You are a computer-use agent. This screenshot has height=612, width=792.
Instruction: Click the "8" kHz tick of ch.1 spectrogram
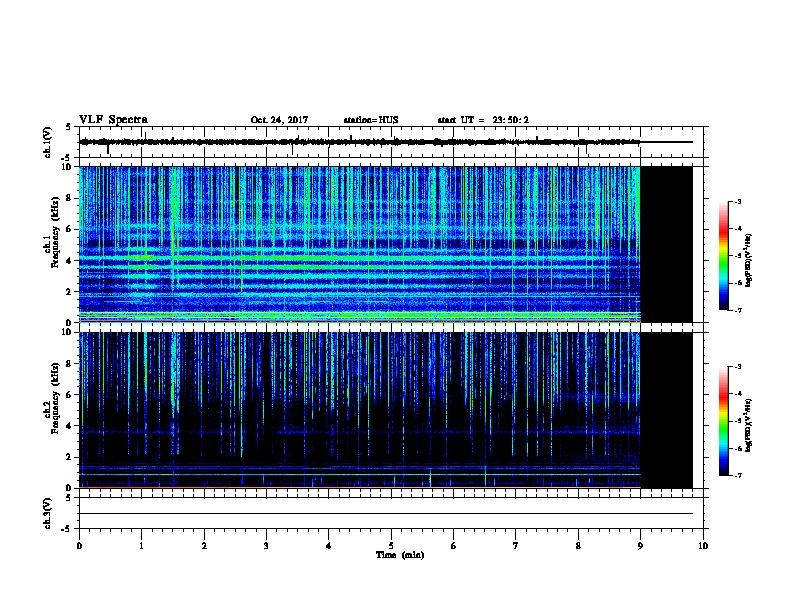tap(70, 198)
